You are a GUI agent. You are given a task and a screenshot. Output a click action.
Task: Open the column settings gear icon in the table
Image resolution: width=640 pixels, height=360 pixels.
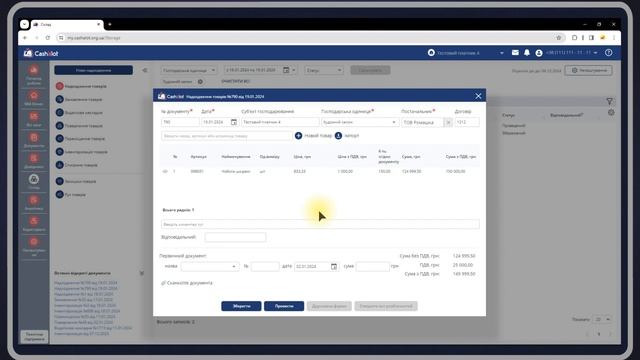pos(611,112)
